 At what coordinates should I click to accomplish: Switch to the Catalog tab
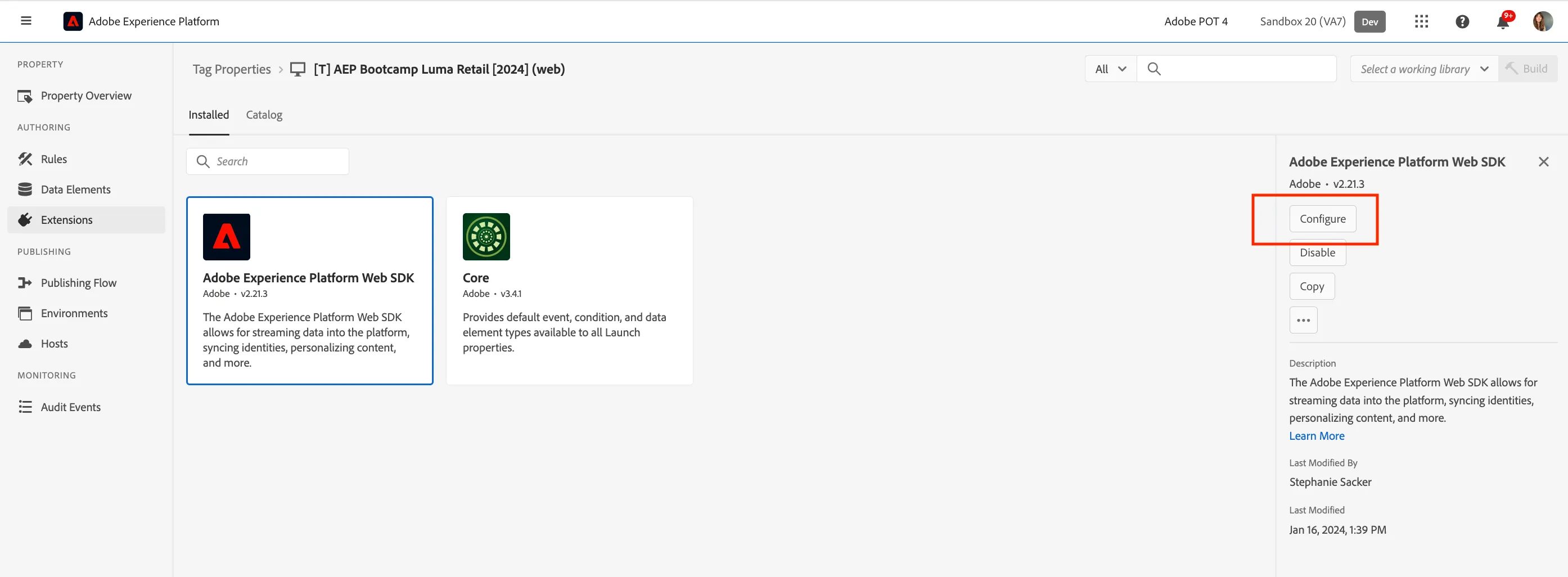click(264, 114)
